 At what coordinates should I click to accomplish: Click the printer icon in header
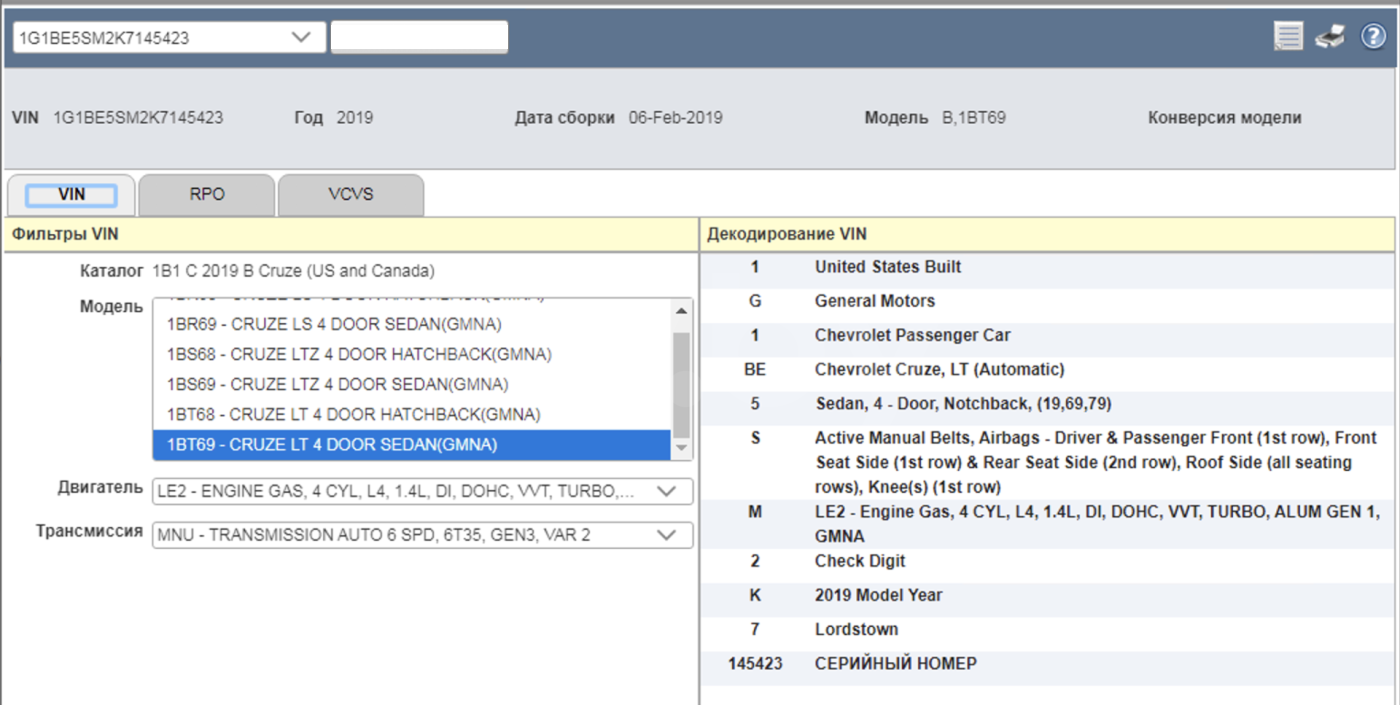(1330, 37)
